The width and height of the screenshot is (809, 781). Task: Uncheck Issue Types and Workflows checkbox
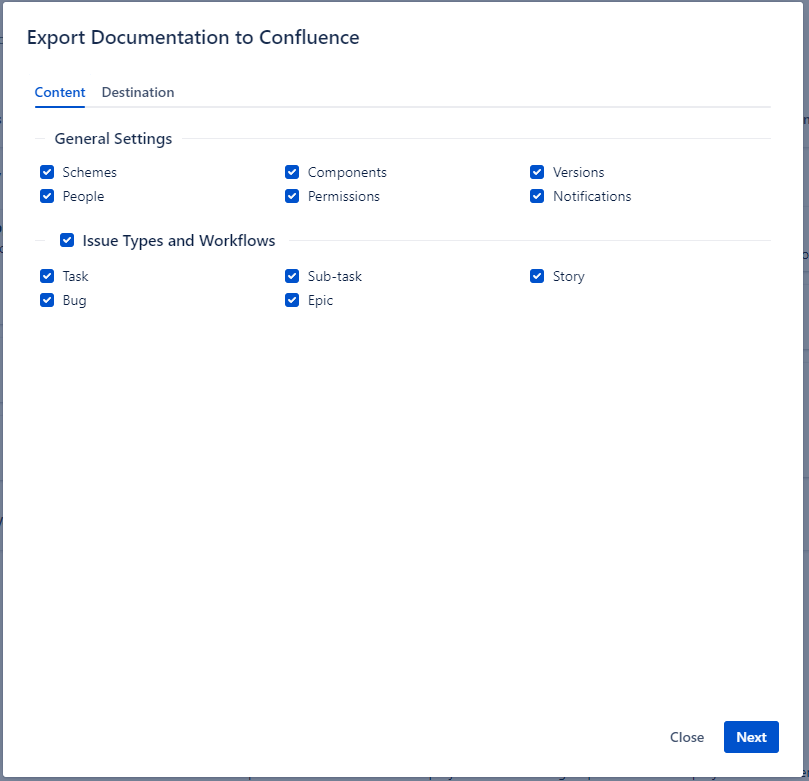(67, 240)
